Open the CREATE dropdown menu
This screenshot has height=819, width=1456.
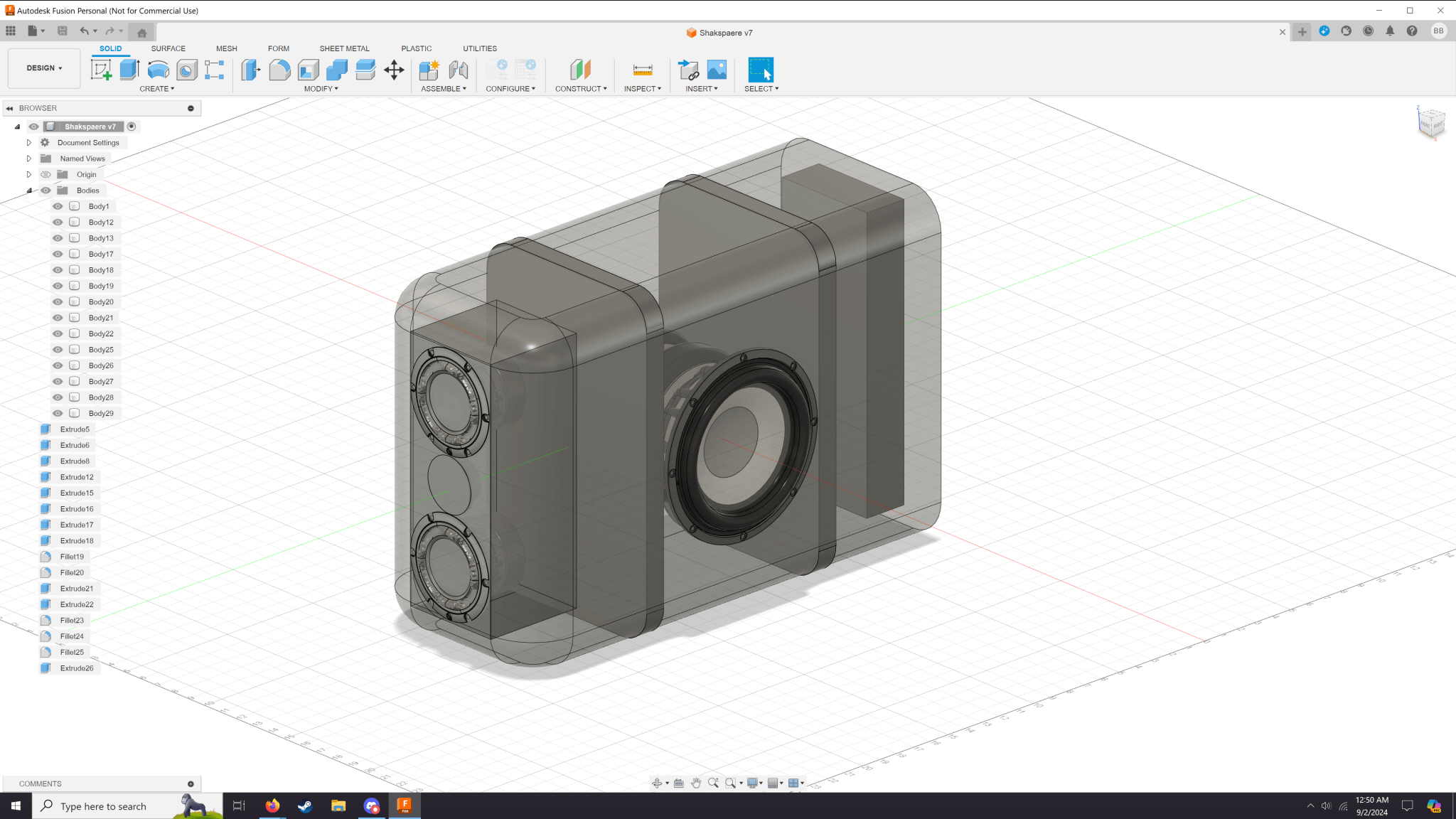(x=156, y=89)
